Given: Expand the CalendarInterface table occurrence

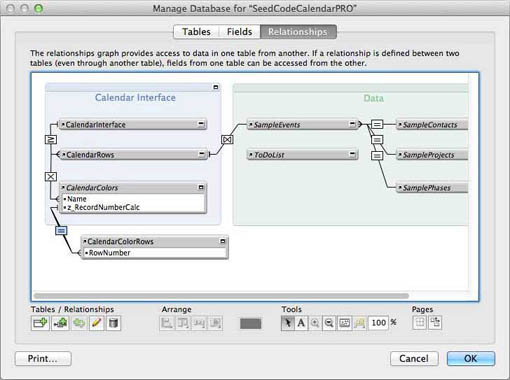Looking at the screenshot, I should (201, 124).
